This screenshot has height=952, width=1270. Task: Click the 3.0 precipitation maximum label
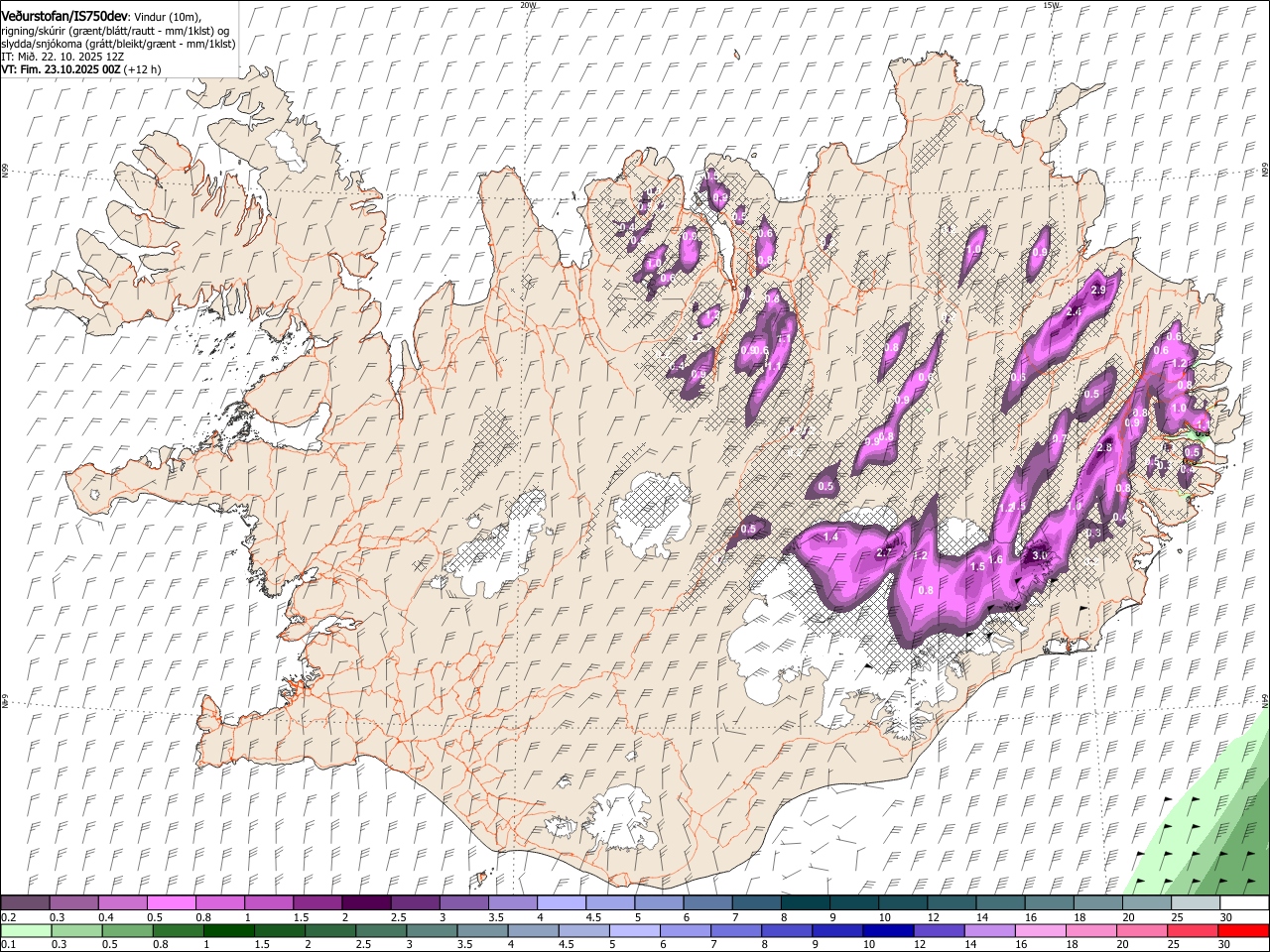pos(1041,556)
